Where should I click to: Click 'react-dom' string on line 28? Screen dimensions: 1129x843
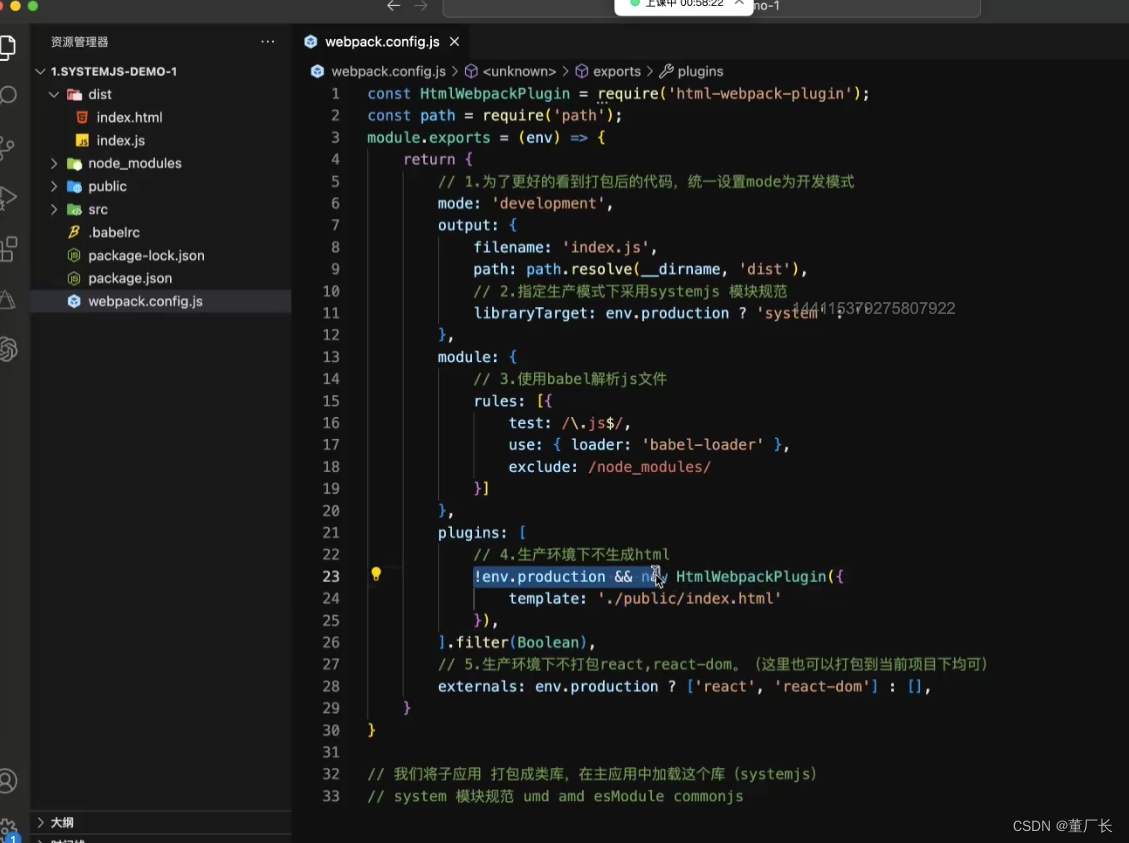tap(822, 687)
